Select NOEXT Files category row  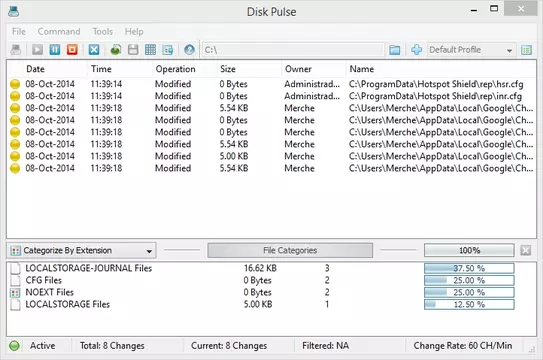click(272, 292)
